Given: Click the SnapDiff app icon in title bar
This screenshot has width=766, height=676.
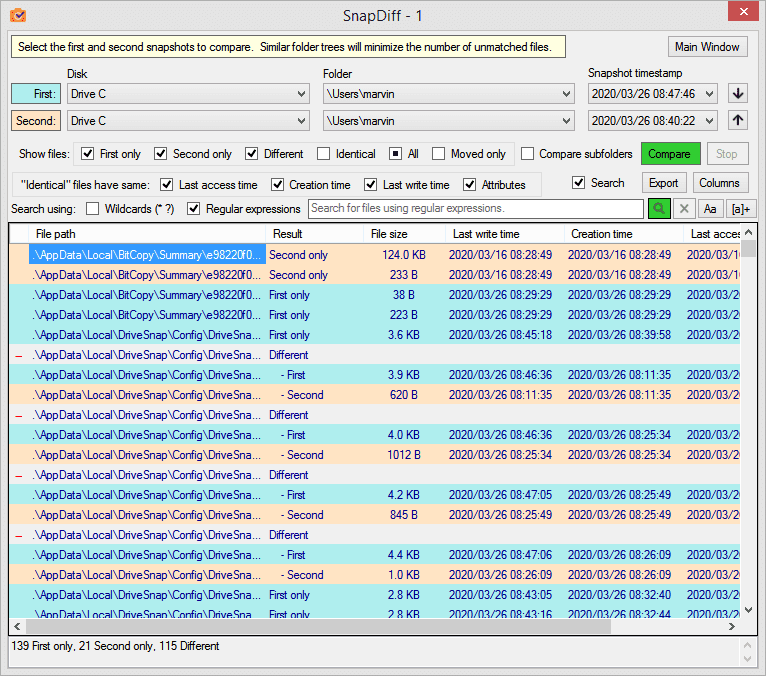Looking at the screenshot, I should click(17, 15).
